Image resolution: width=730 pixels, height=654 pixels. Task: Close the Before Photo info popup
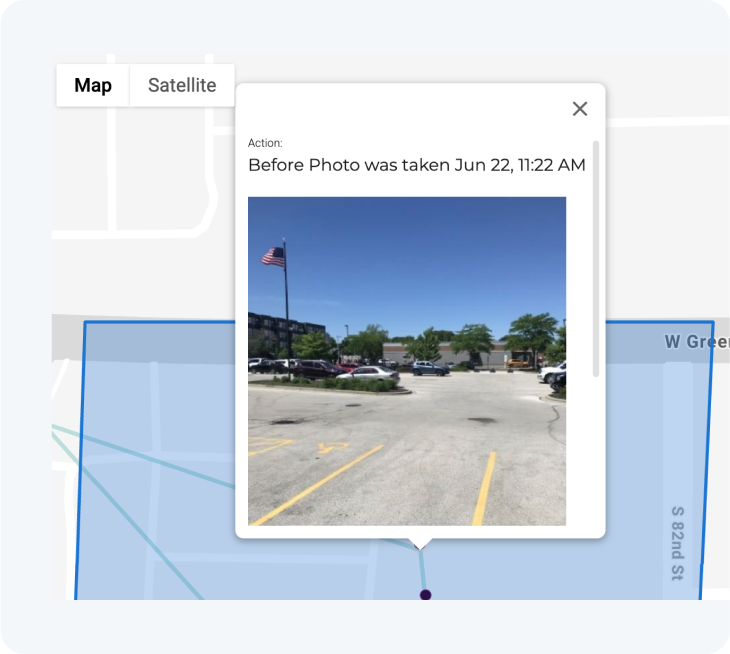pyautogui.click(x=580, y=109)
